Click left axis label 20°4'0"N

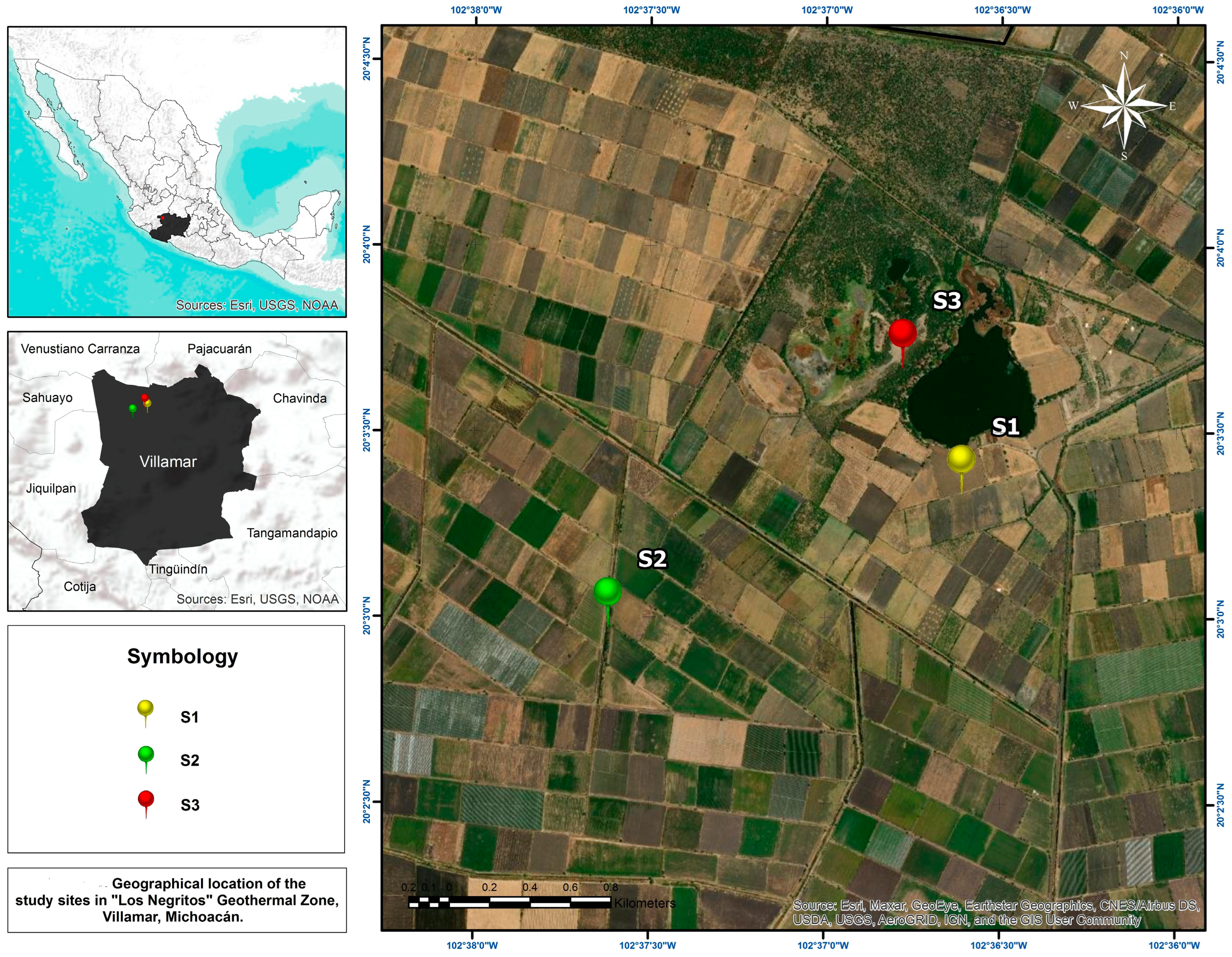367,244
